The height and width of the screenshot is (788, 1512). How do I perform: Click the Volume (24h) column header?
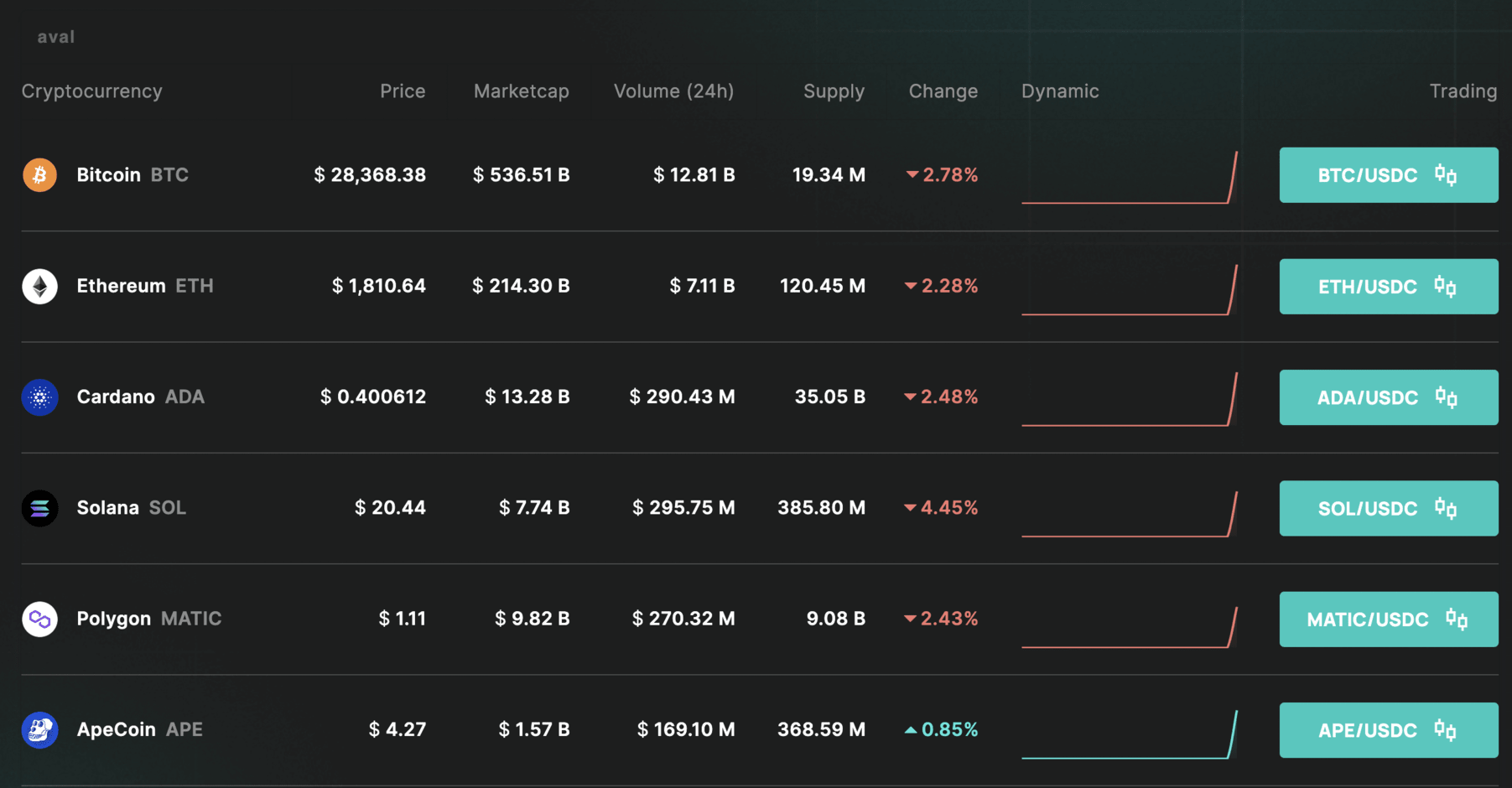(674, 91)
